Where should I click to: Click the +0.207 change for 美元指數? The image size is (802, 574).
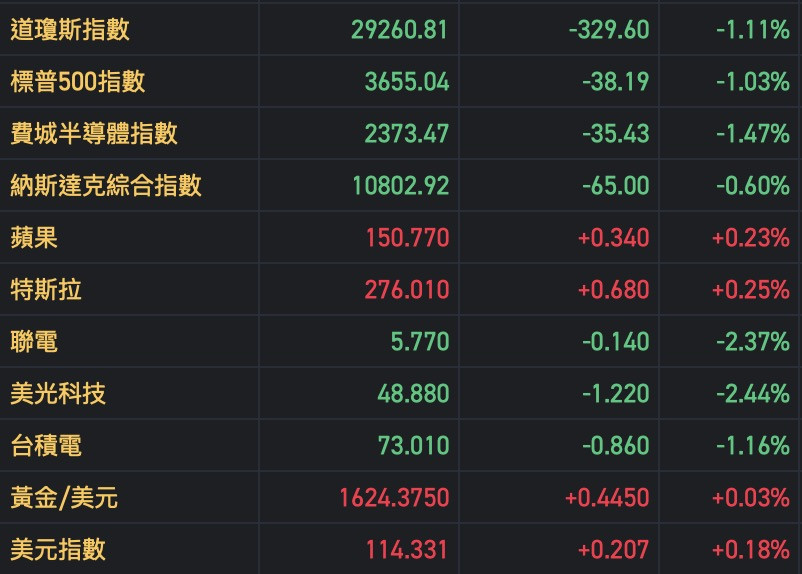point(613,550)
